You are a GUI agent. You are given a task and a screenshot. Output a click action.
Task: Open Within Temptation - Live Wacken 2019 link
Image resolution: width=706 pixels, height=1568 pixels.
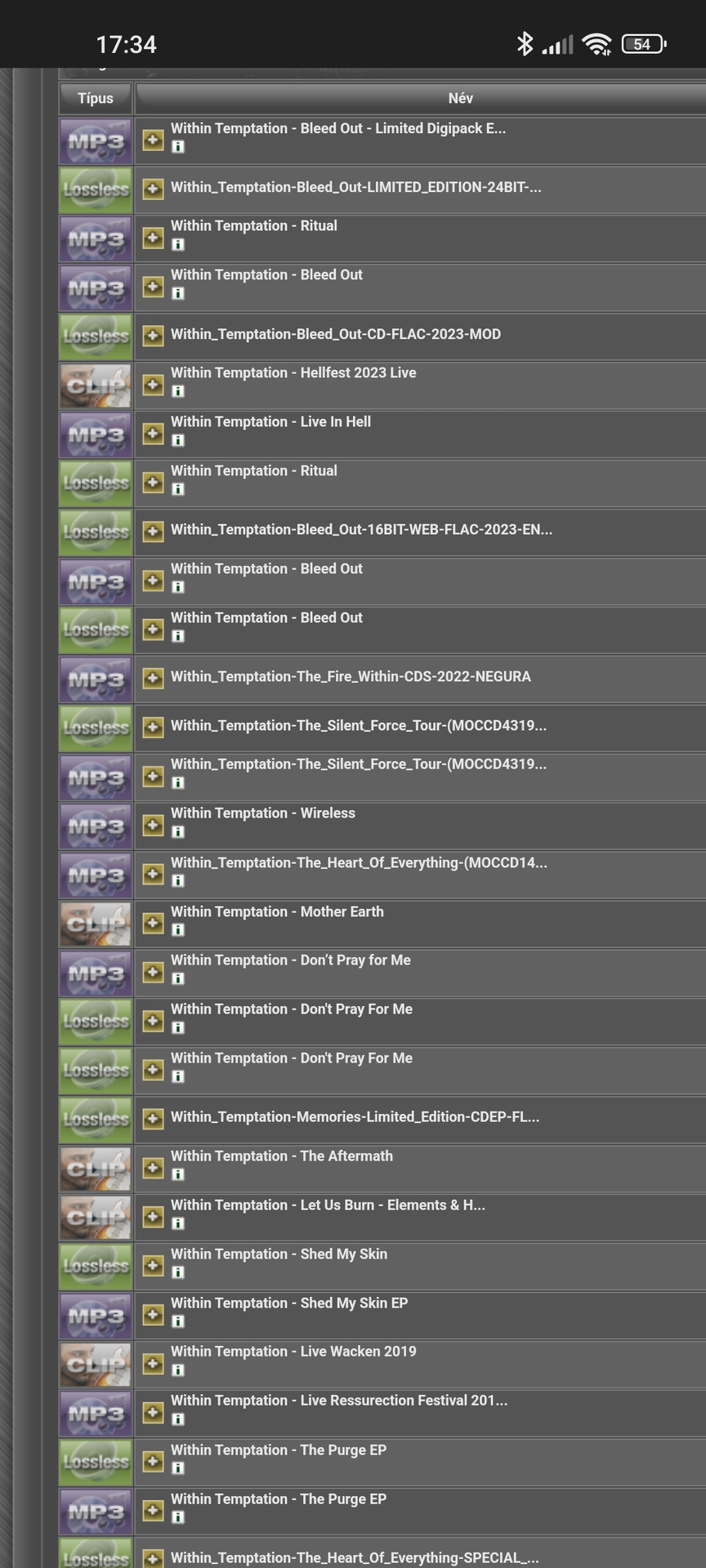(x=293, y=1351)
